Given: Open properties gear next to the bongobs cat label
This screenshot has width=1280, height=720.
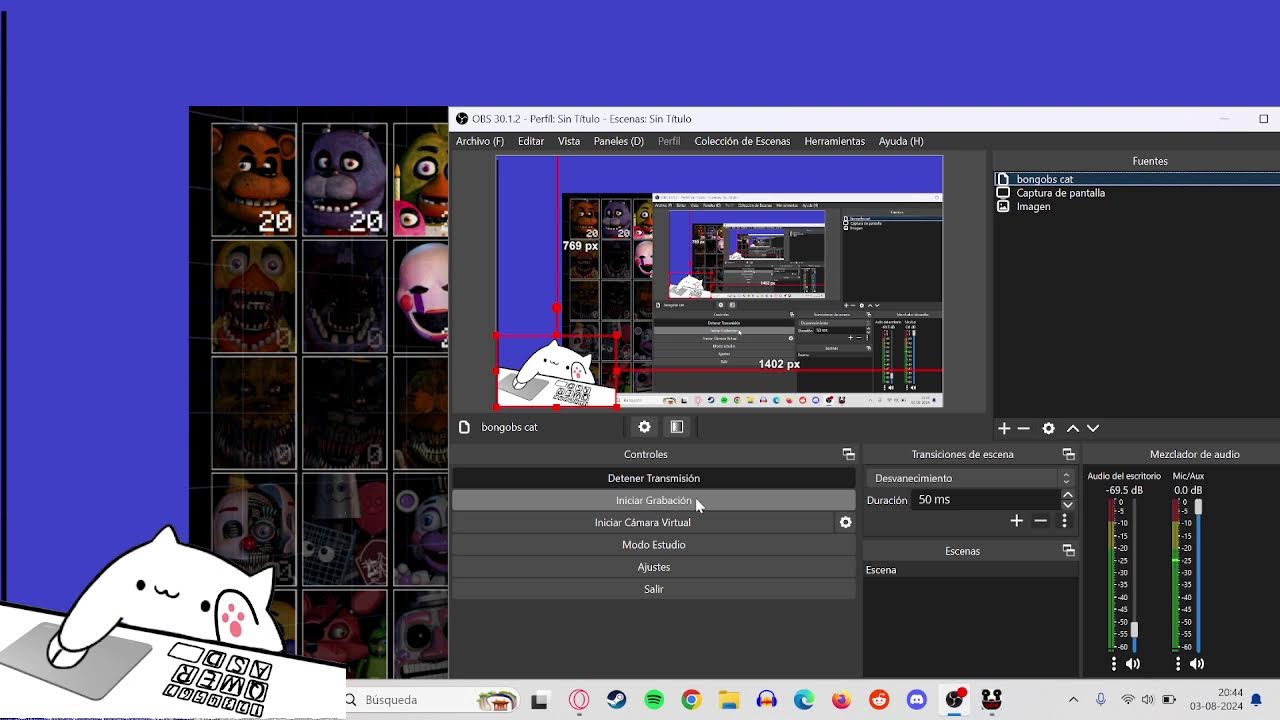Looking at the screenshot, I should pyautogui.click(x=645, y=427).
